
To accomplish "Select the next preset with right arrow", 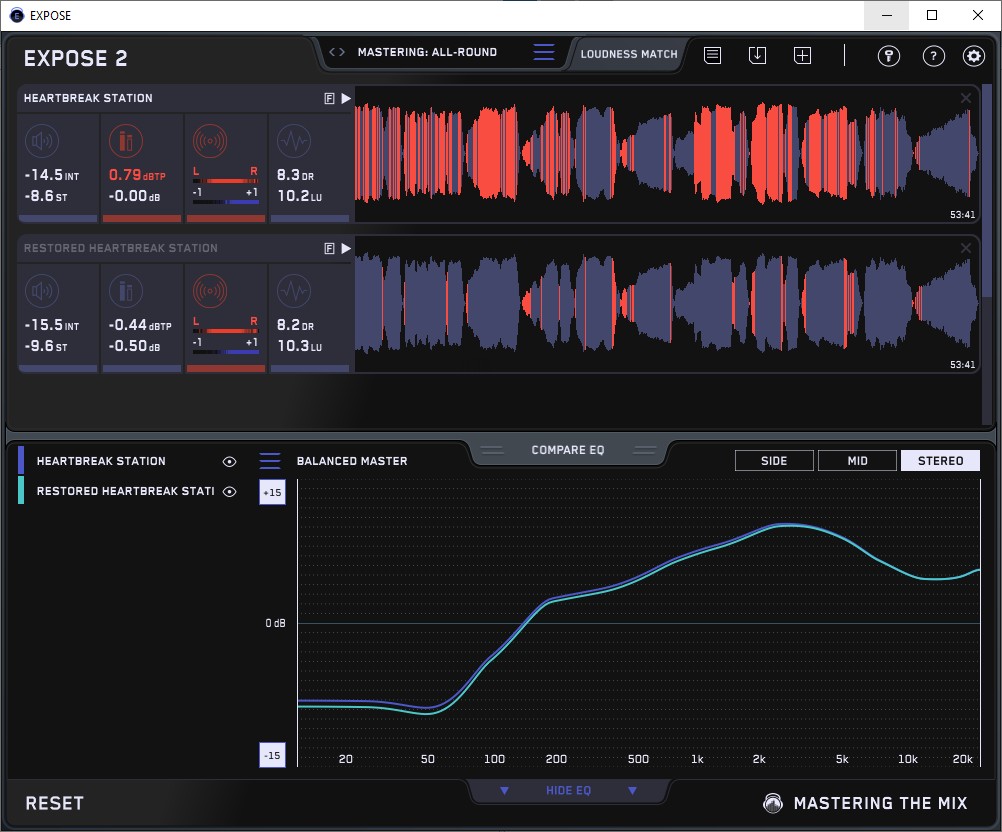I will (x=342, y=52).
